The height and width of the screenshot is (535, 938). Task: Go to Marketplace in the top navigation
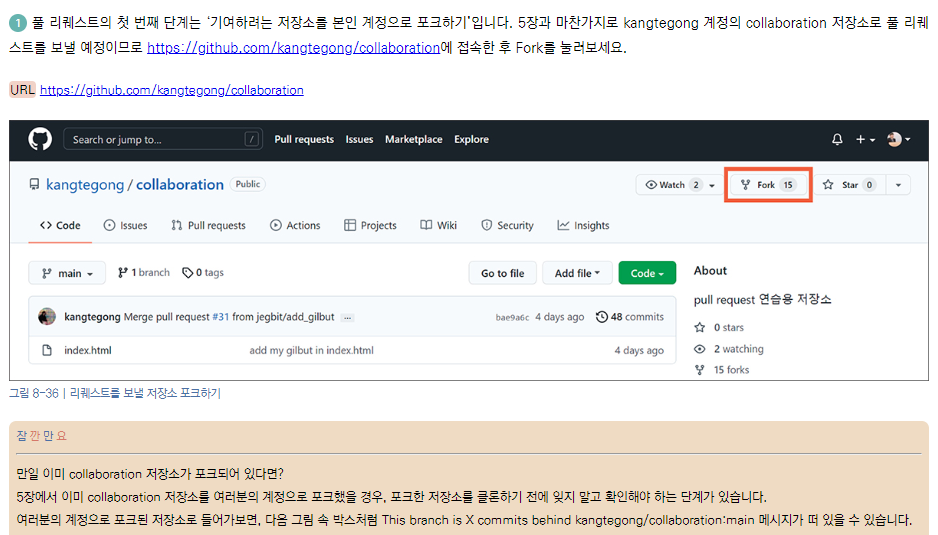click(x=413, y=139)
